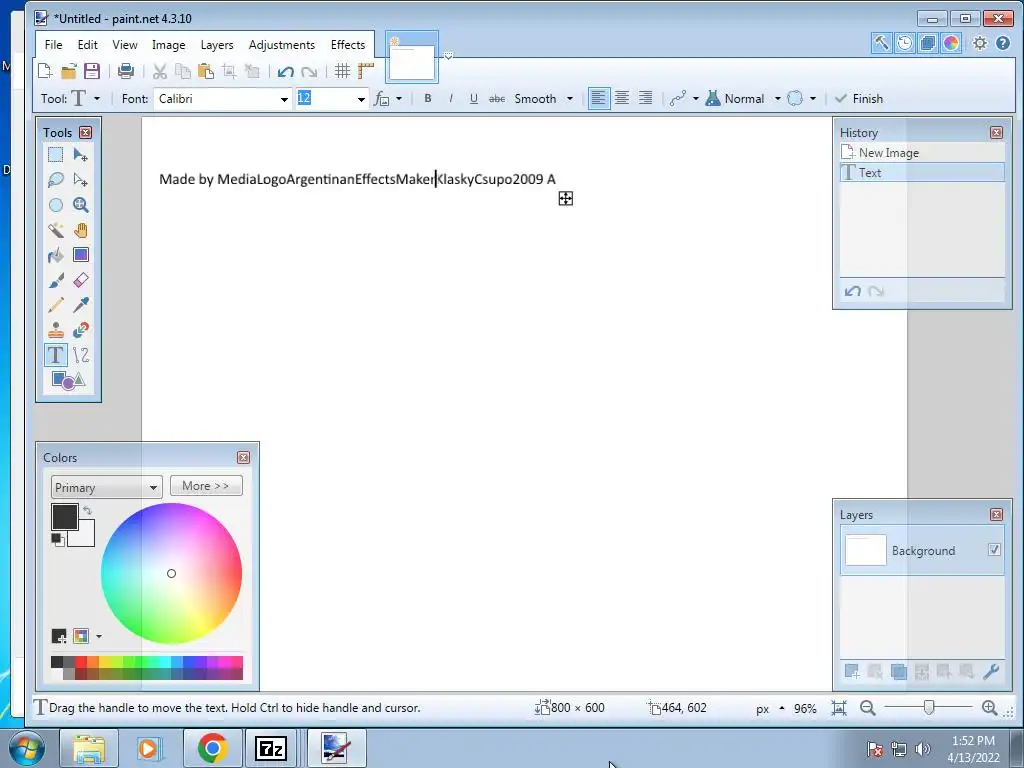1024x768 pixels.
Task: Select the Lasso Select tool
Action: click(x=56, y=180)
